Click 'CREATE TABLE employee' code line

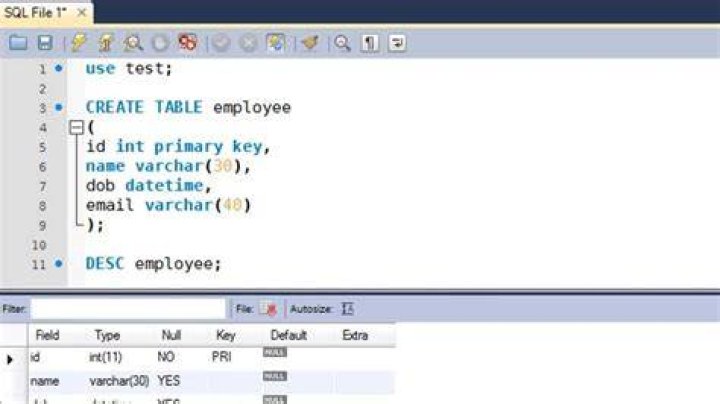[x=188, y=107]
